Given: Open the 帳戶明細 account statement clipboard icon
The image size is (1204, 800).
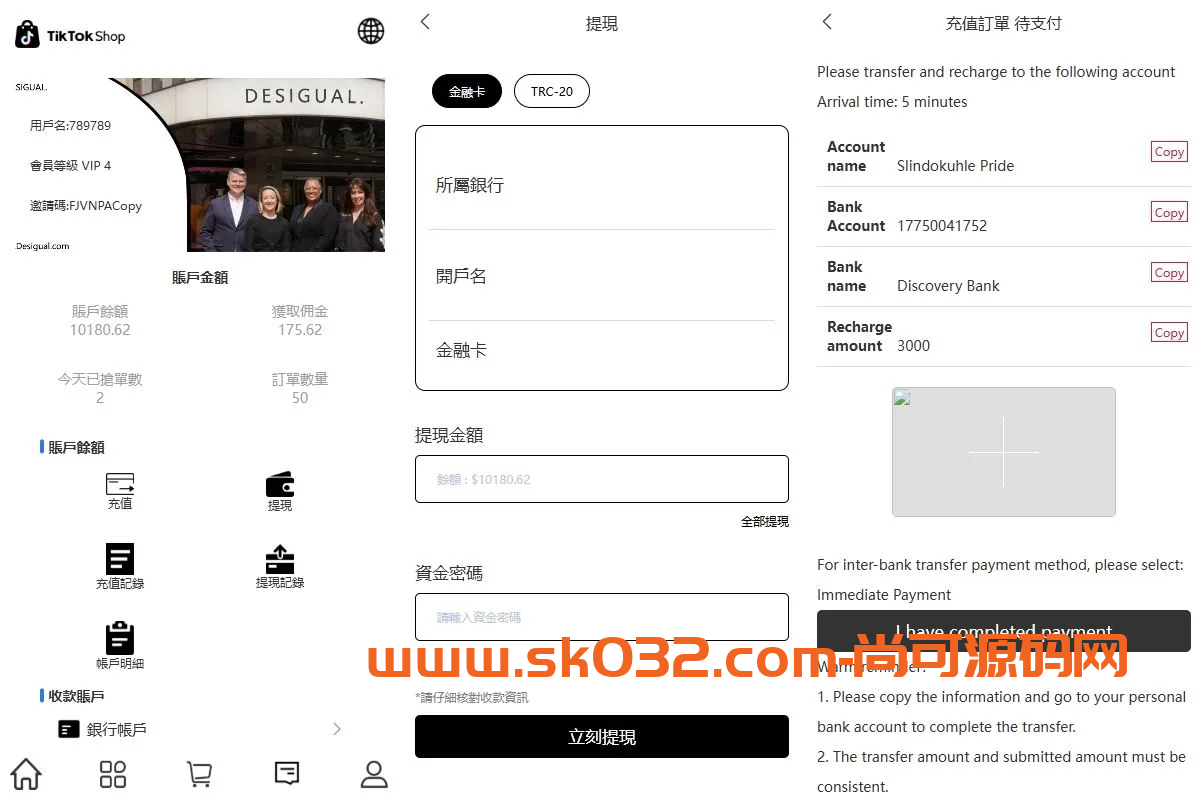Looking at the screenshot, I should point(120,637).
